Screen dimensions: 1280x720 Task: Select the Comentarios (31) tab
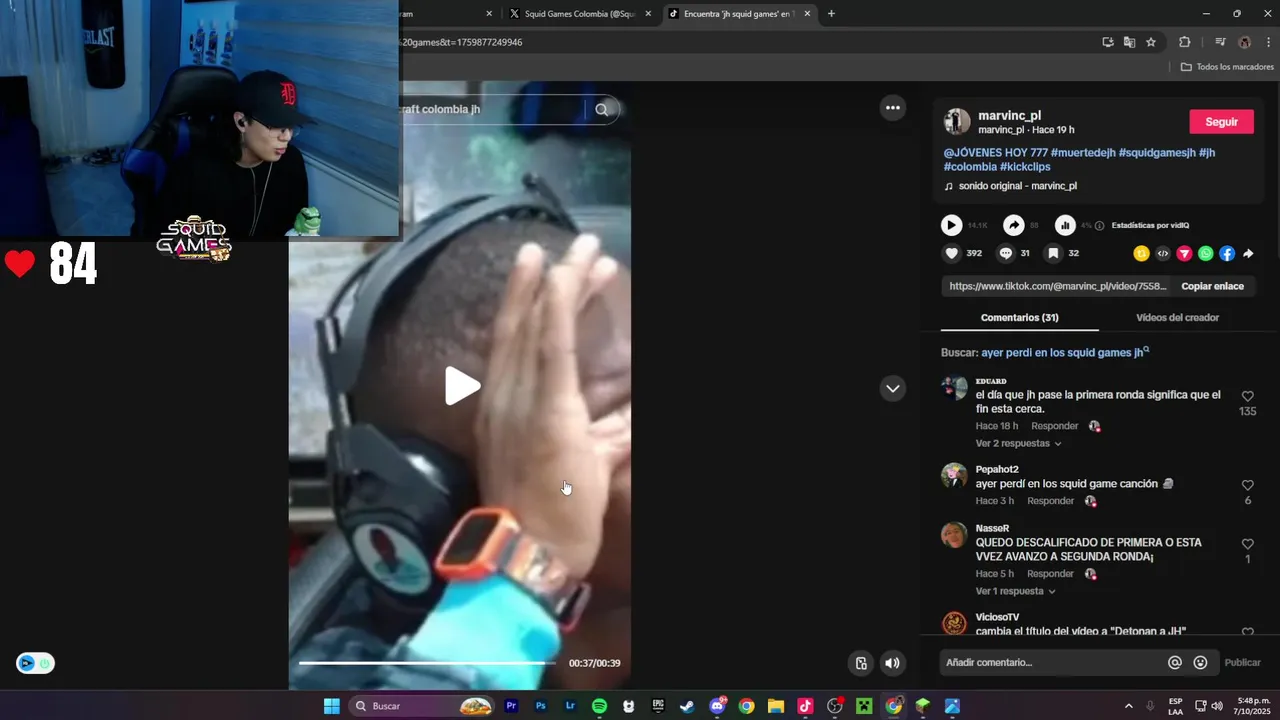[1019, 317]
